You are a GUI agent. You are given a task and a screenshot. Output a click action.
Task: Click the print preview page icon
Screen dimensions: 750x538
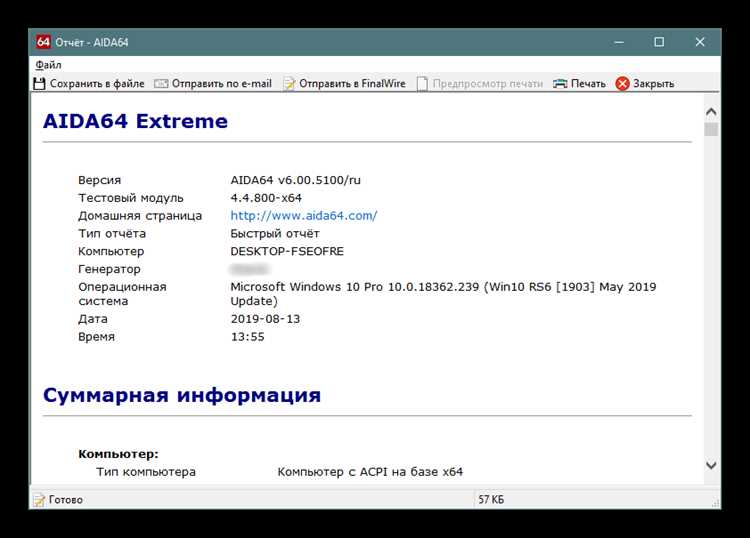click(422, 84)
